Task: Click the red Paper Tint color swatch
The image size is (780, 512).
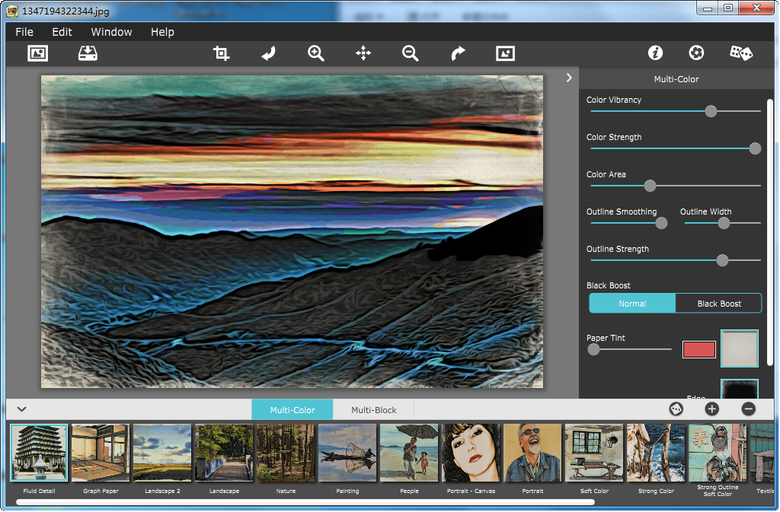Action: (699, 349)
